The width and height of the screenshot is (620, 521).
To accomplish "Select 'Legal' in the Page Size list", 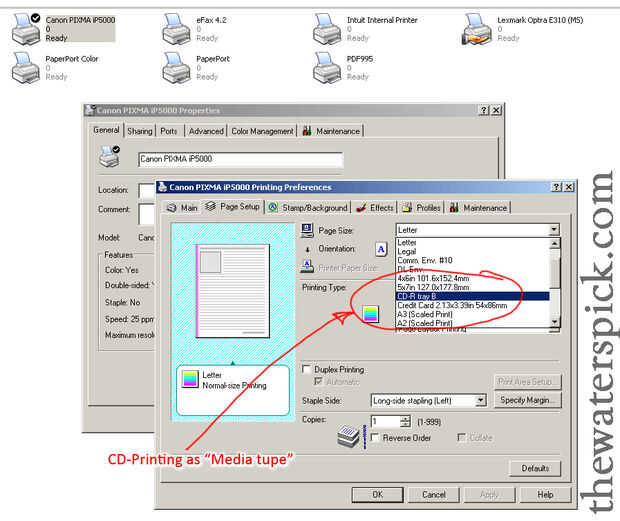I will point(473,251).
